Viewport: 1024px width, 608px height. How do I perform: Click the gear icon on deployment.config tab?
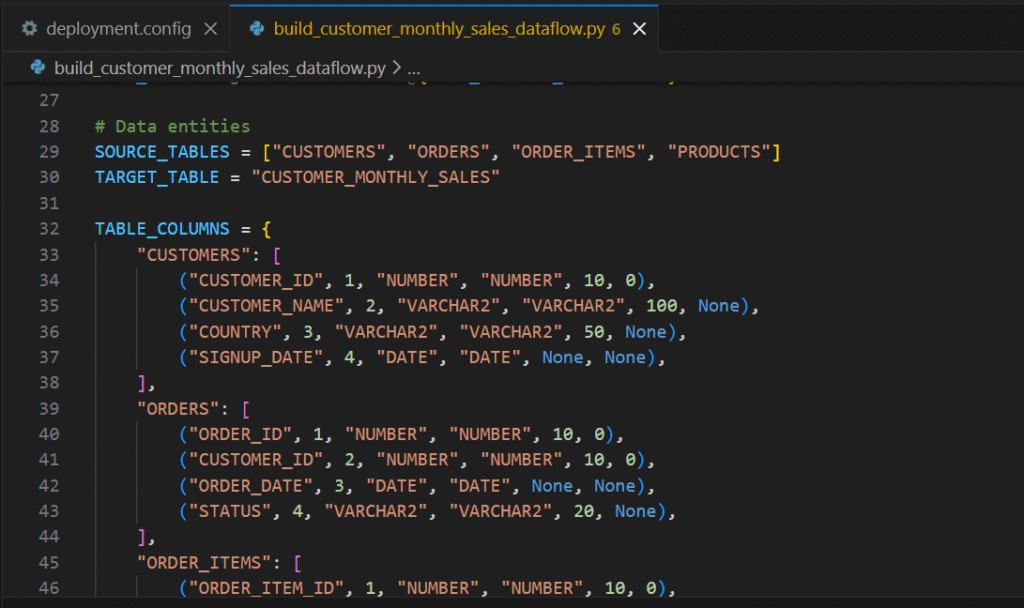pos(29,29)
